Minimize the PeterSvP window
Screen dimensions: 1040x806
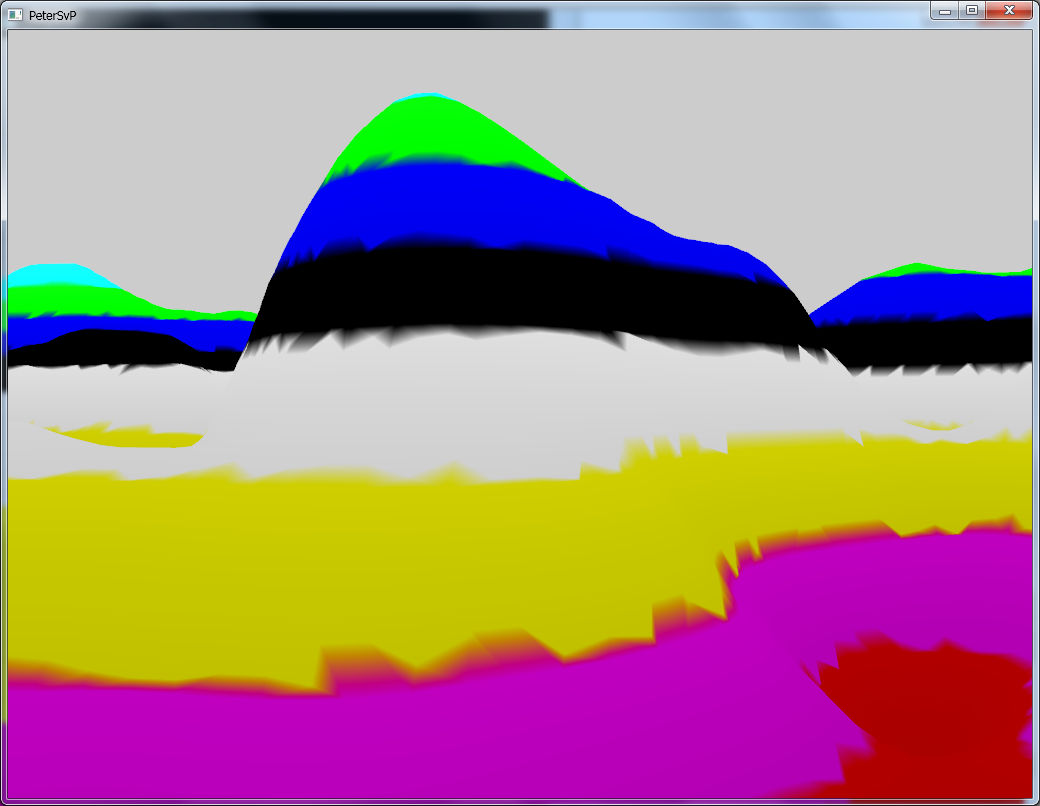point(945,10)
